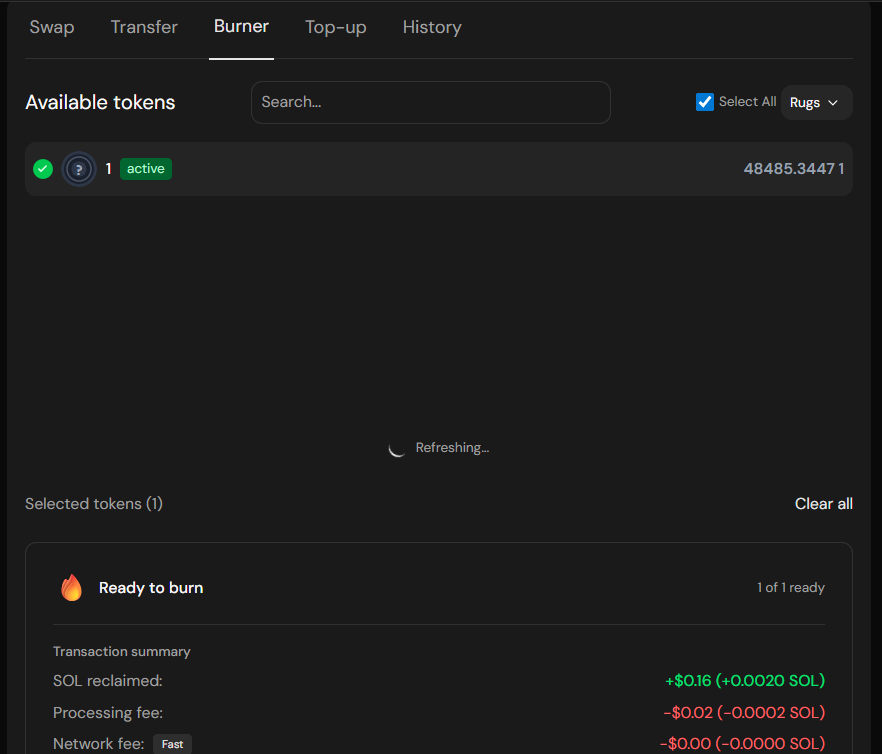The height and width of the screenshot is (754, 882).
Task: Go to the Top-up tab
Action: (x=336, y=27)
